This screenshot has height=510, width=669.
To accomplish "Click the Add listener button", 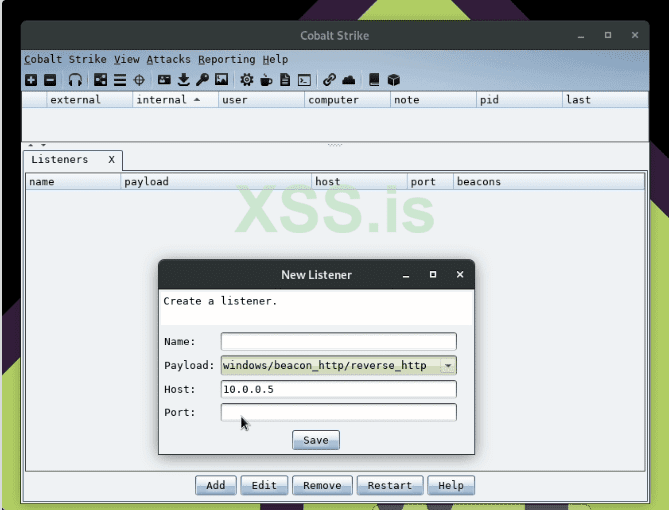I will coord(215,486).
